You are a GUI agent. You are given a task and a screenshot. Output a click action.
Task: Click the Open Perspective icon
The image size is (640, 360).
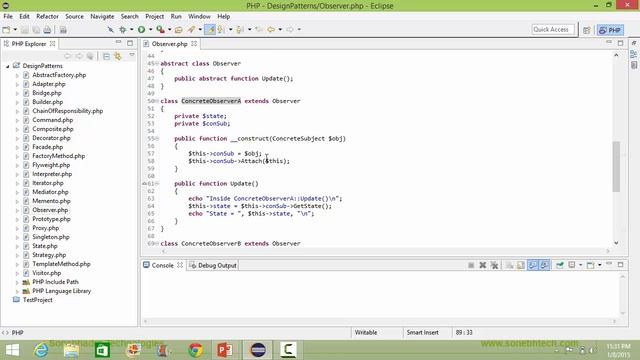coord(587,30)
